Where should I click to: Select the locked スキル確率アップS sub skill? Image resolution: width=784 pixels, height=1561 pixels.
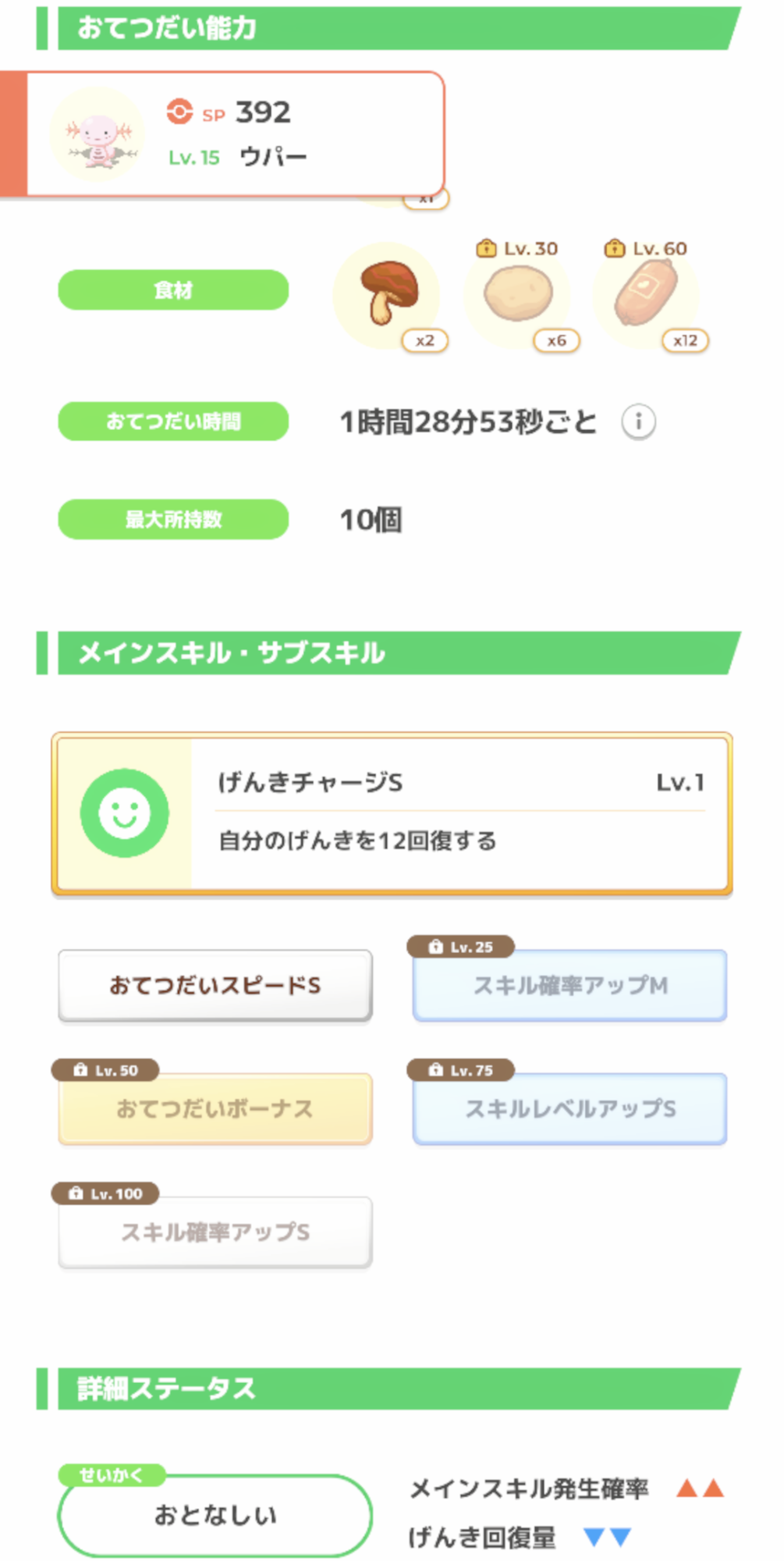[x=215, y=1232]
